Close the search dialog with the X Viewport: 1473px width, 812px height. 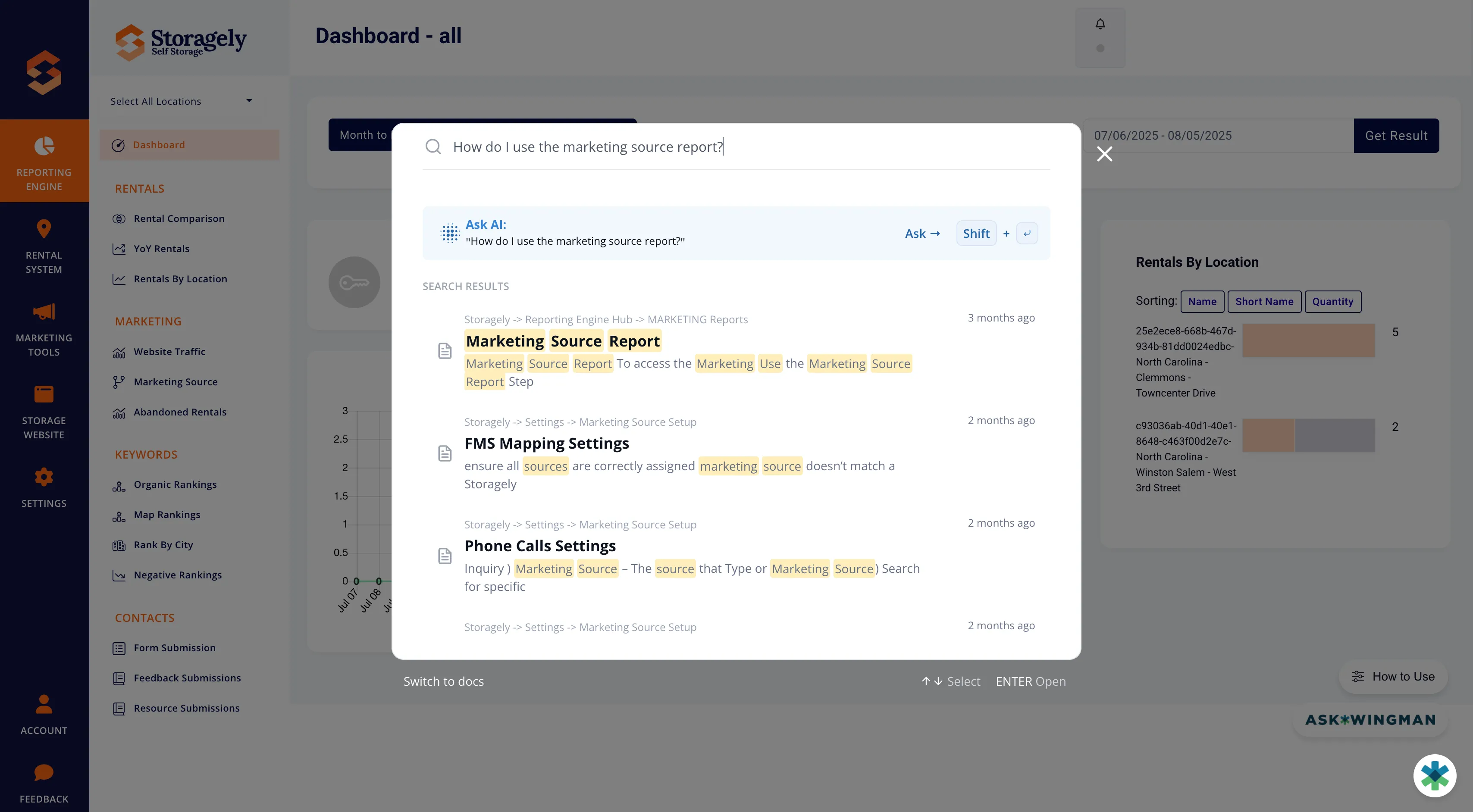click(x=1104, y=154)
